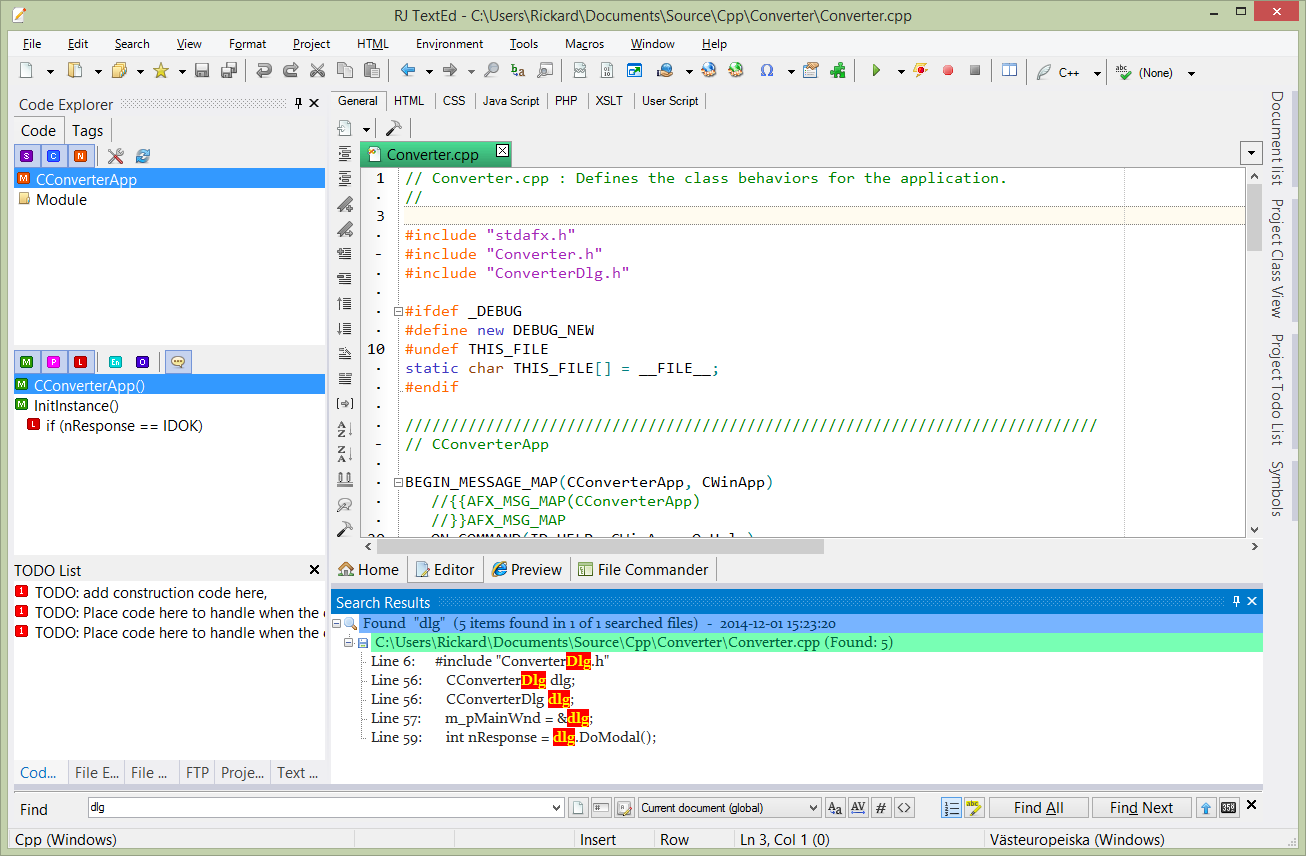The height and width of the screenshot is (856, 1306).
Task: Click the red Record macro icon
Action: pos(947,71)
